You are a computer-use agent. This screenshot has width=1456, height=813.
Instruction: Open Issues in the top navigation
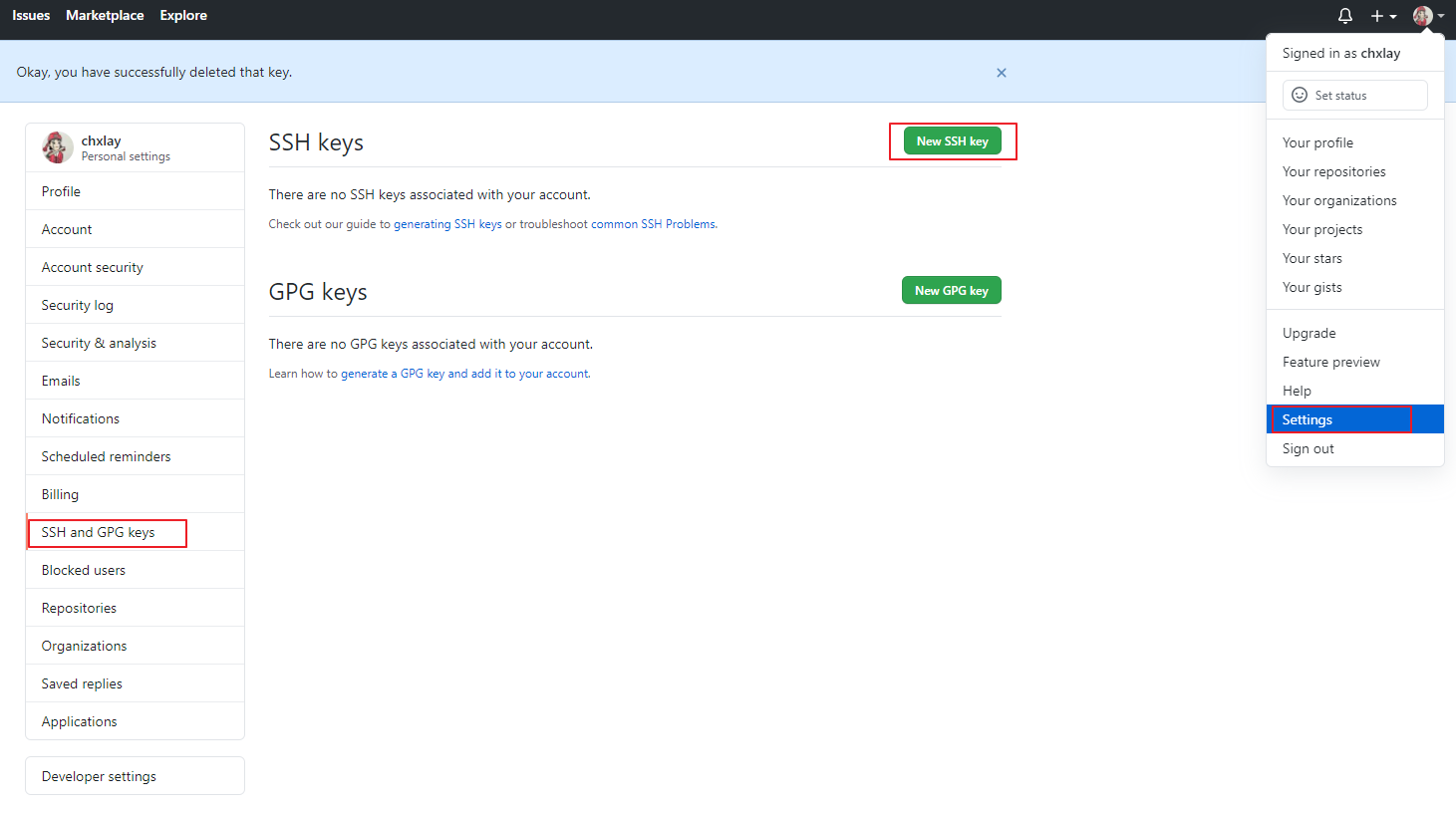click(31, 15)
